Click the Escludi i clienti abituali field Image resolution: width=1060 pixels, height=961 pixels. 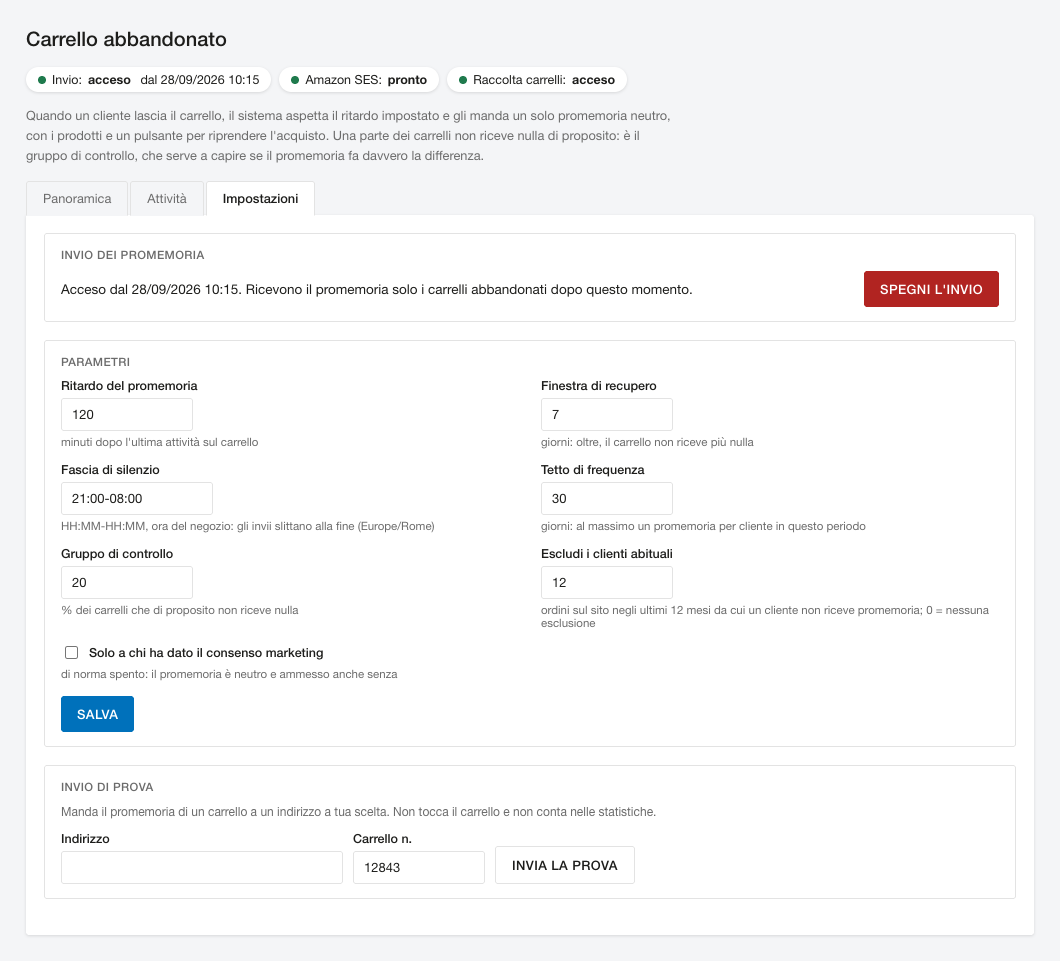(606, 582)
